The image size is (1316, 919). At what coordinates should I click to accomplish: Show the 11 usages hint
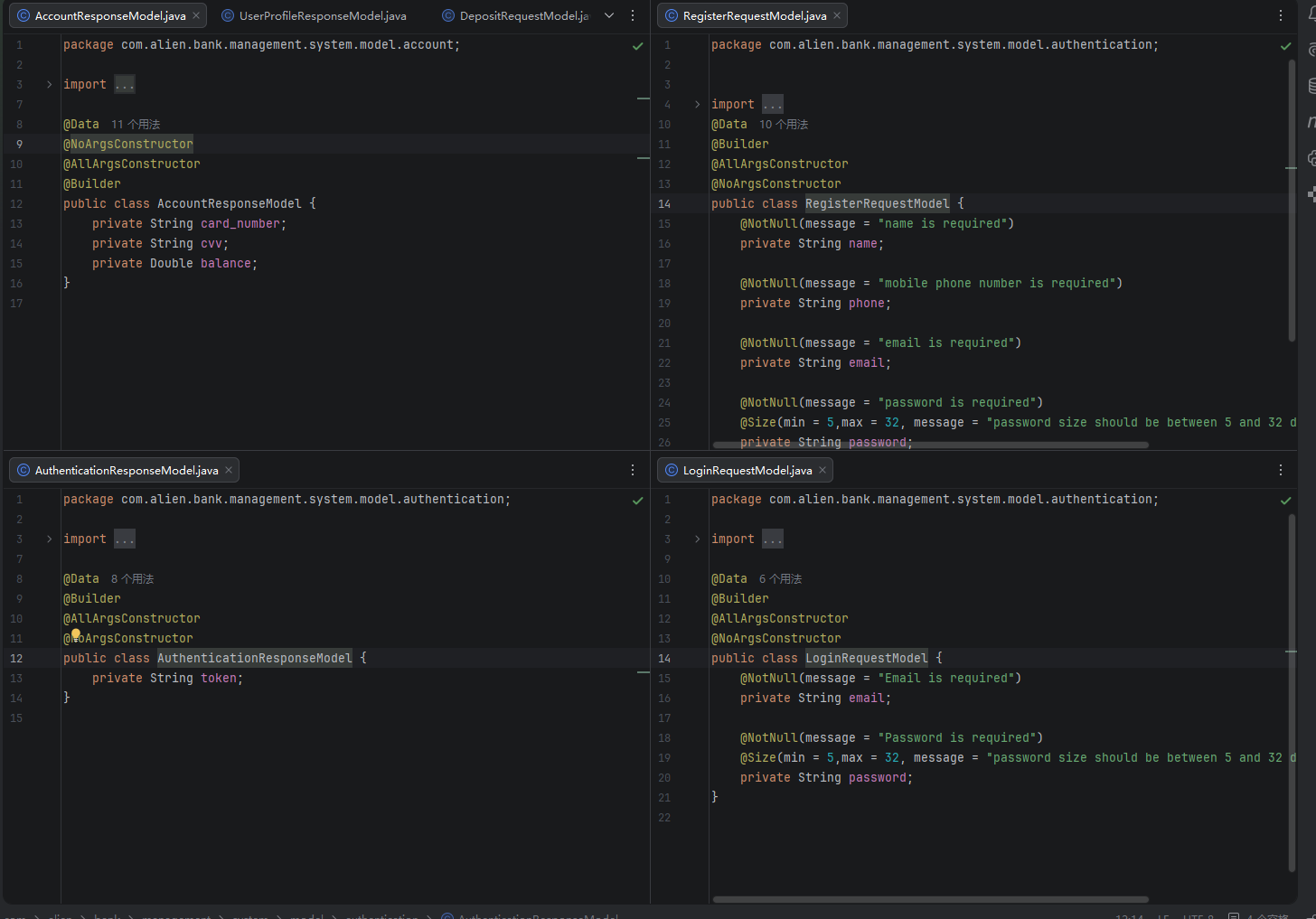[x=136, y=125]
